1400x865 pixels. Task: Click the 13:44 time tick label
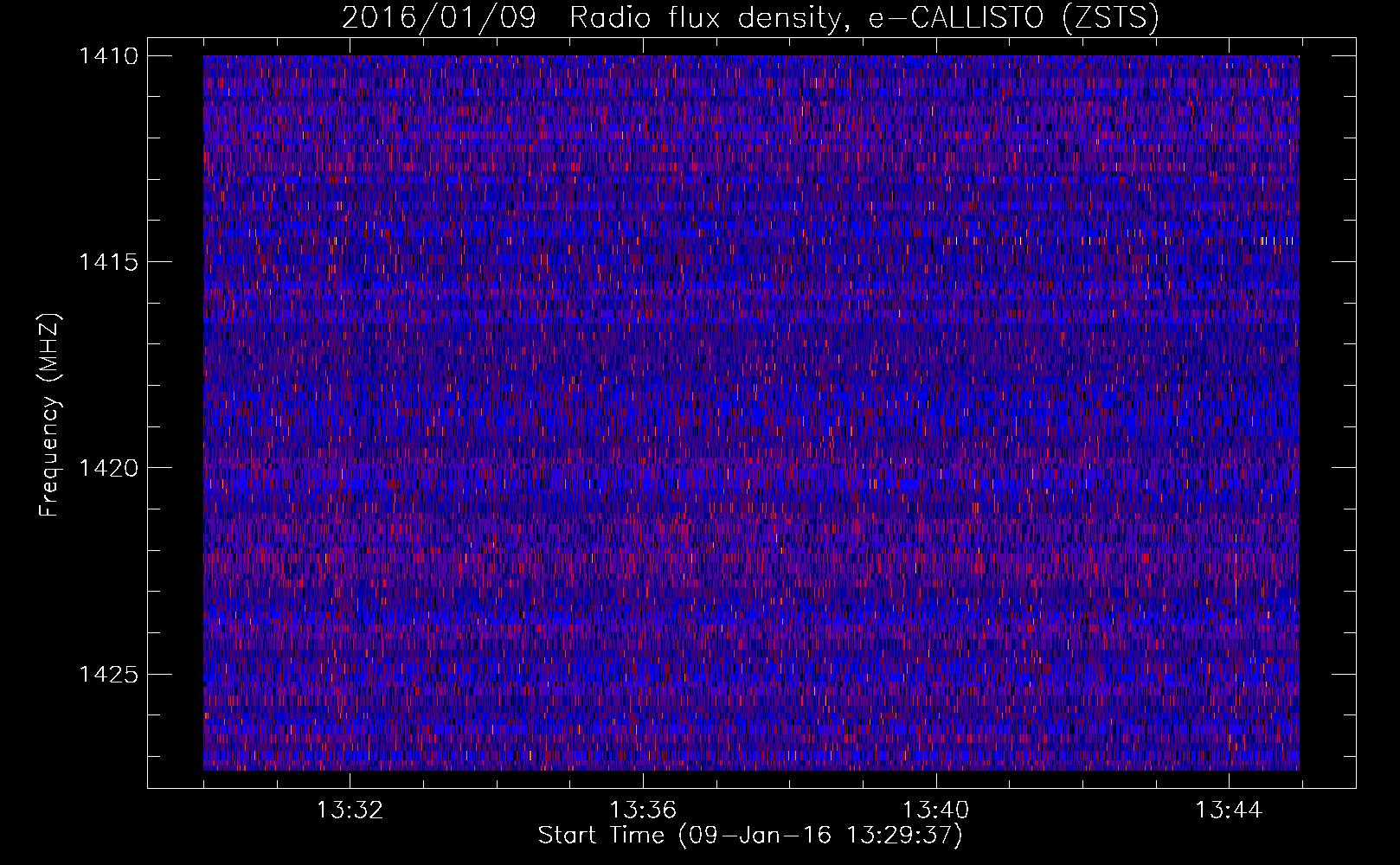(1229, 811)
